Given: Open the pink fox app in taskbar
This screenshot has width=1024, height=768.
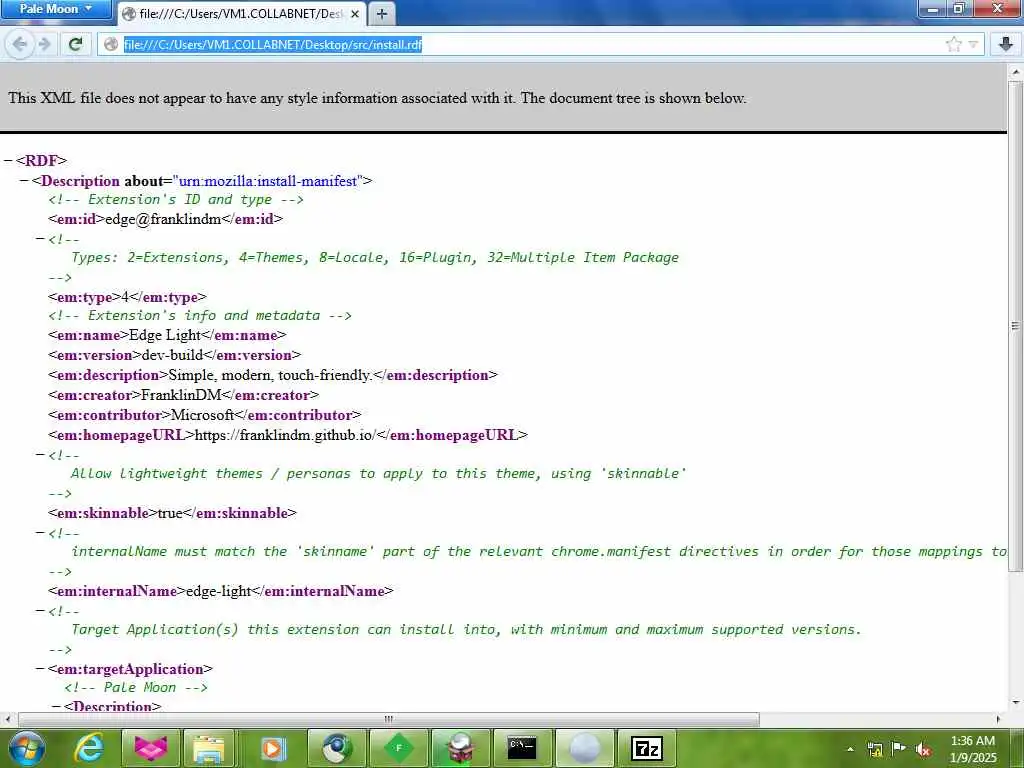Looking at the screenshot, I should click(x=151, y=748).
